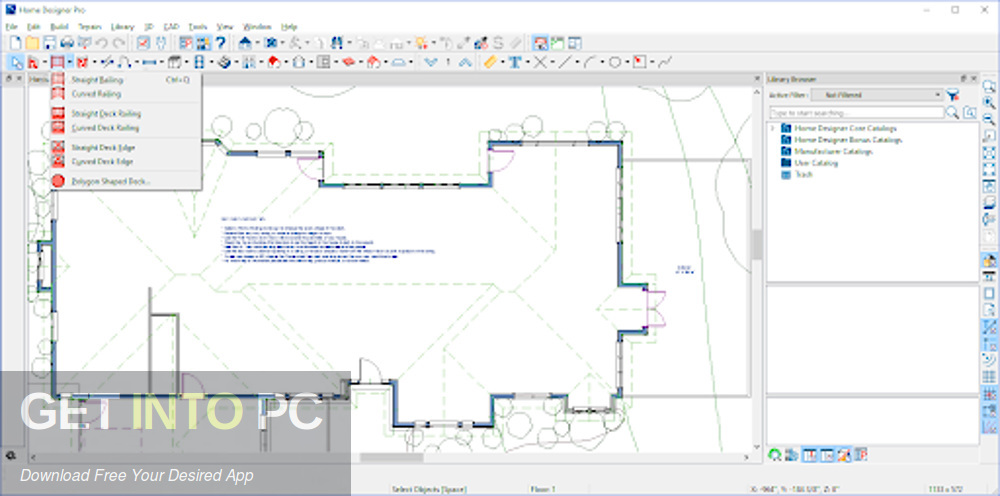This screenshot has width=1000, height=496.
Task: Click the New Plan page icon
Action: [15, 43]
